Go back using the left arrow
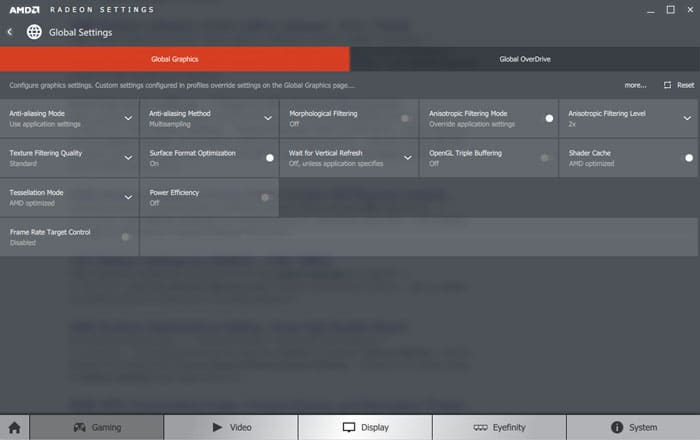Screen dimensions: 700x440 [10, 32]
